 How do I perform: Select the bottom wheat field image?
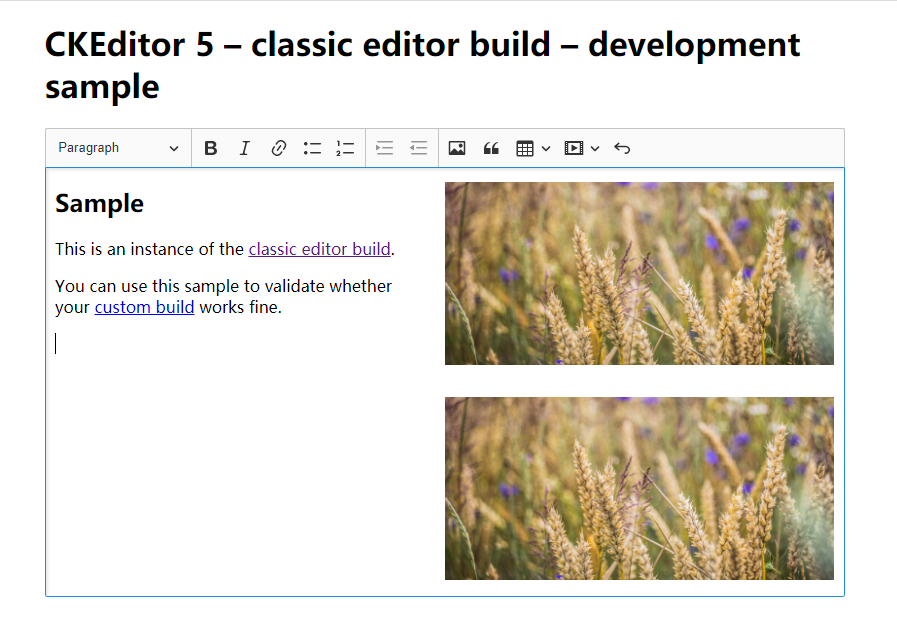[x=639, y=488]
